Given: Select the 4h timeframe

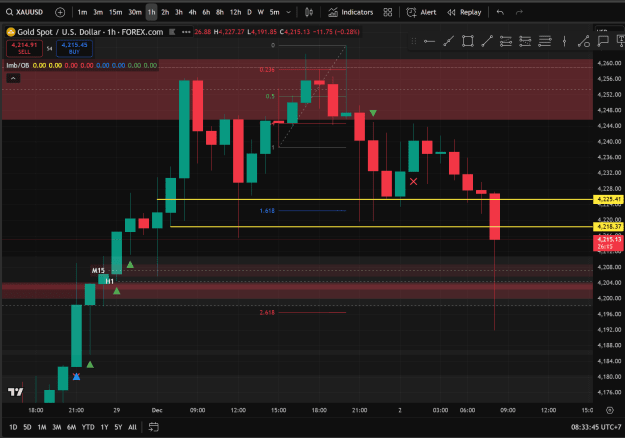Looking at the screenshot, I should coord(192,12).
